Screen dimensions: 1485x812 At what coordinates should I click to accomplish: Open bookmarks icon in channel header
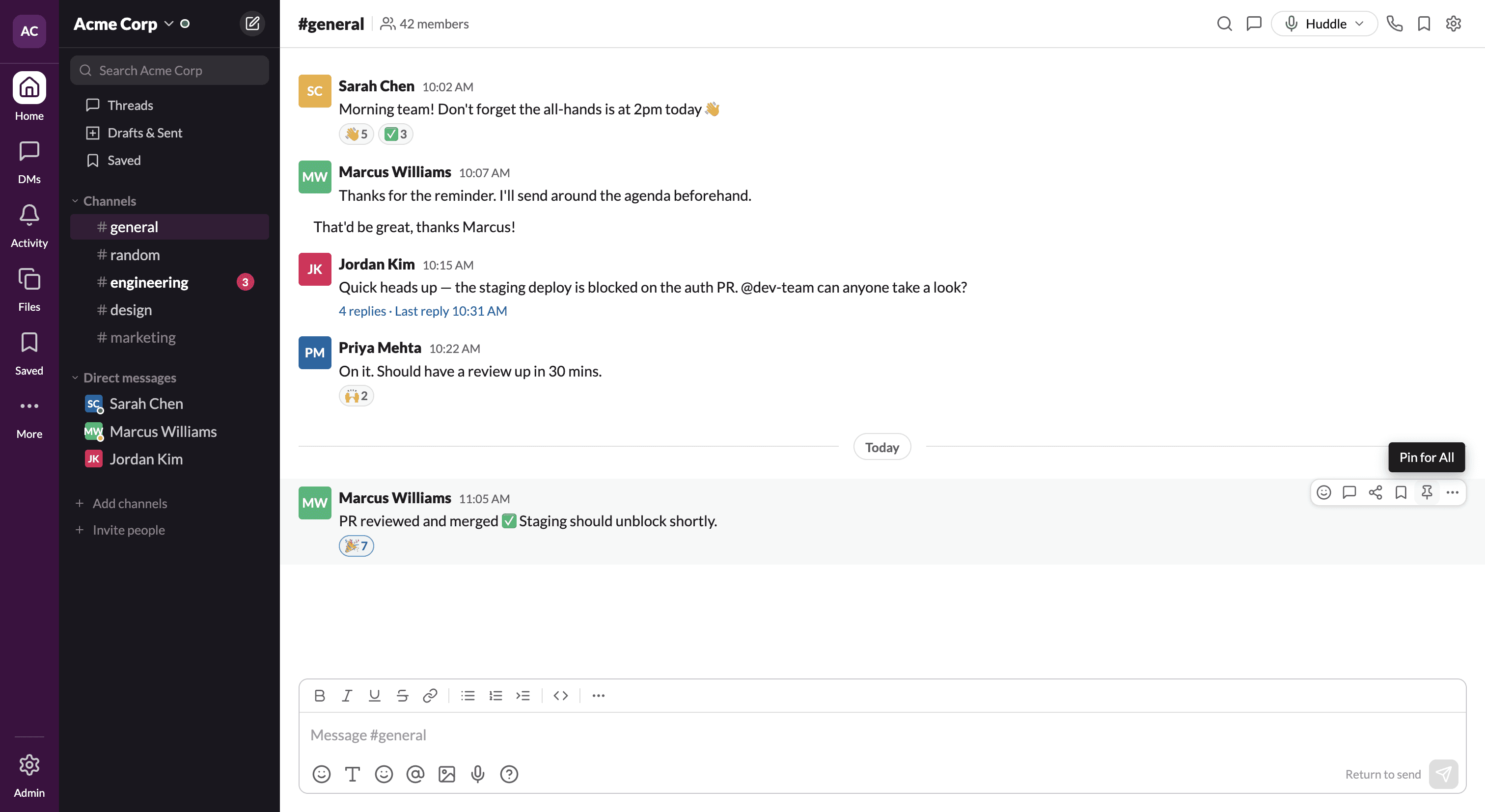click(1424, 24)
